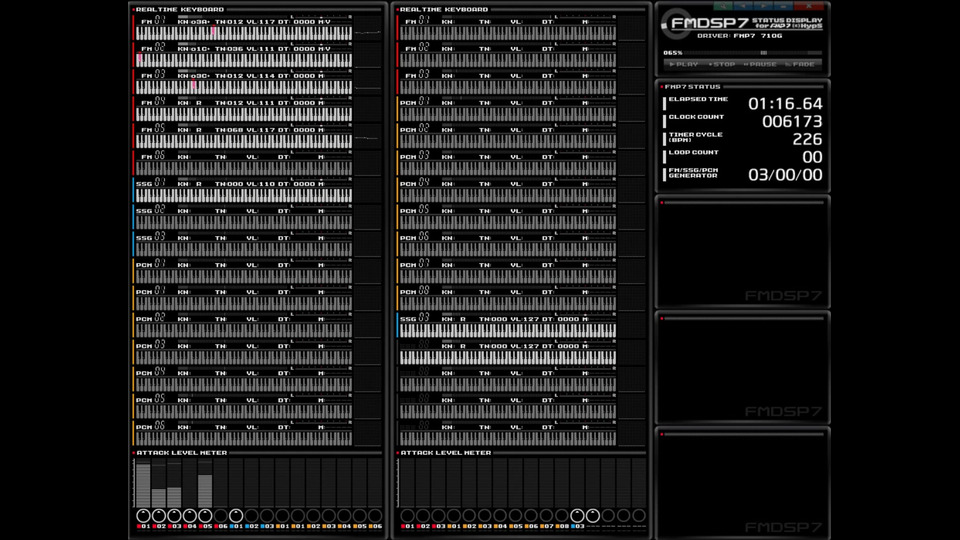Screen dimensions: 960x540
Task: Click the FM 03 realtime keyboard row
Action: pyautogui.click(x=245, y=87)
